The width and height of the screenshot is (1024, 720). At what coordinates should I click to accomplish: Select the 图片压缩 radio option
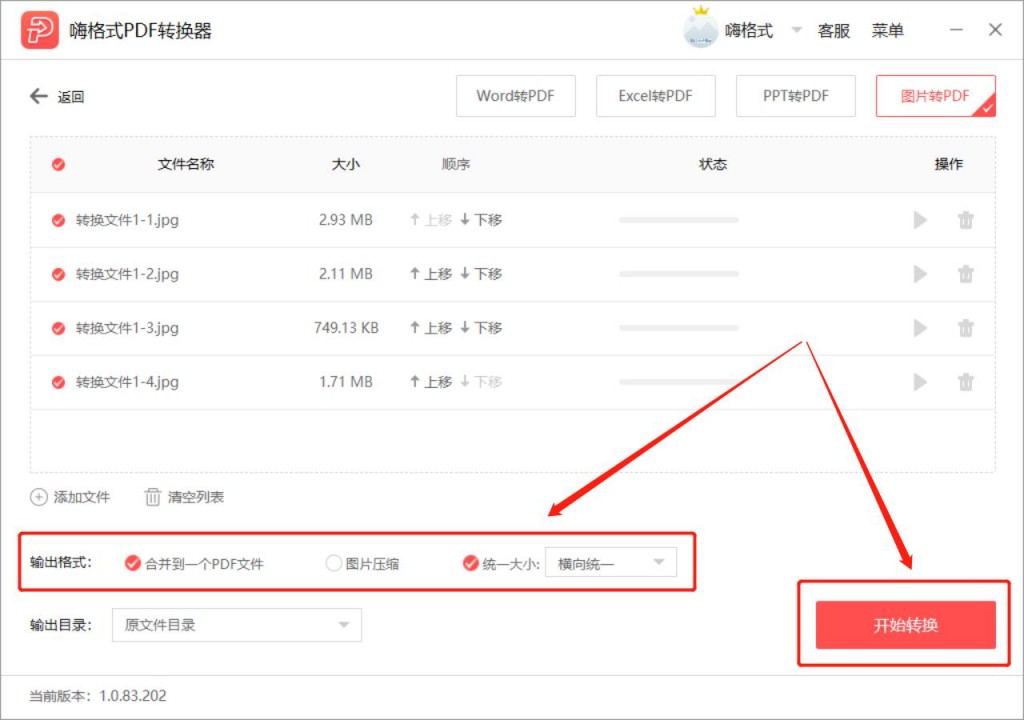click(x=333, y=563)
